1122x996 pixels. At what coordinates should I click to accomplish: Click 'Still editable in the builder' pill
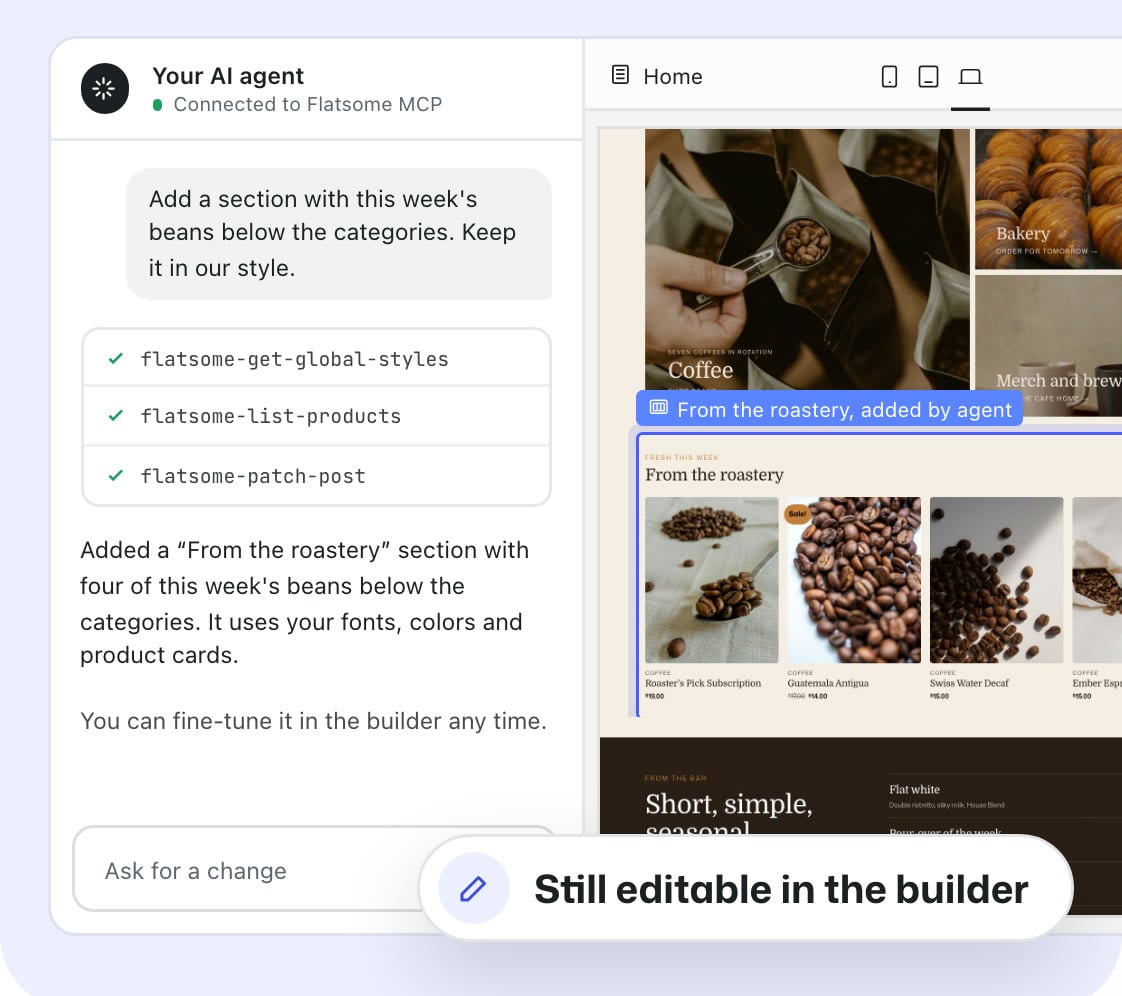[x=746, y=888]
